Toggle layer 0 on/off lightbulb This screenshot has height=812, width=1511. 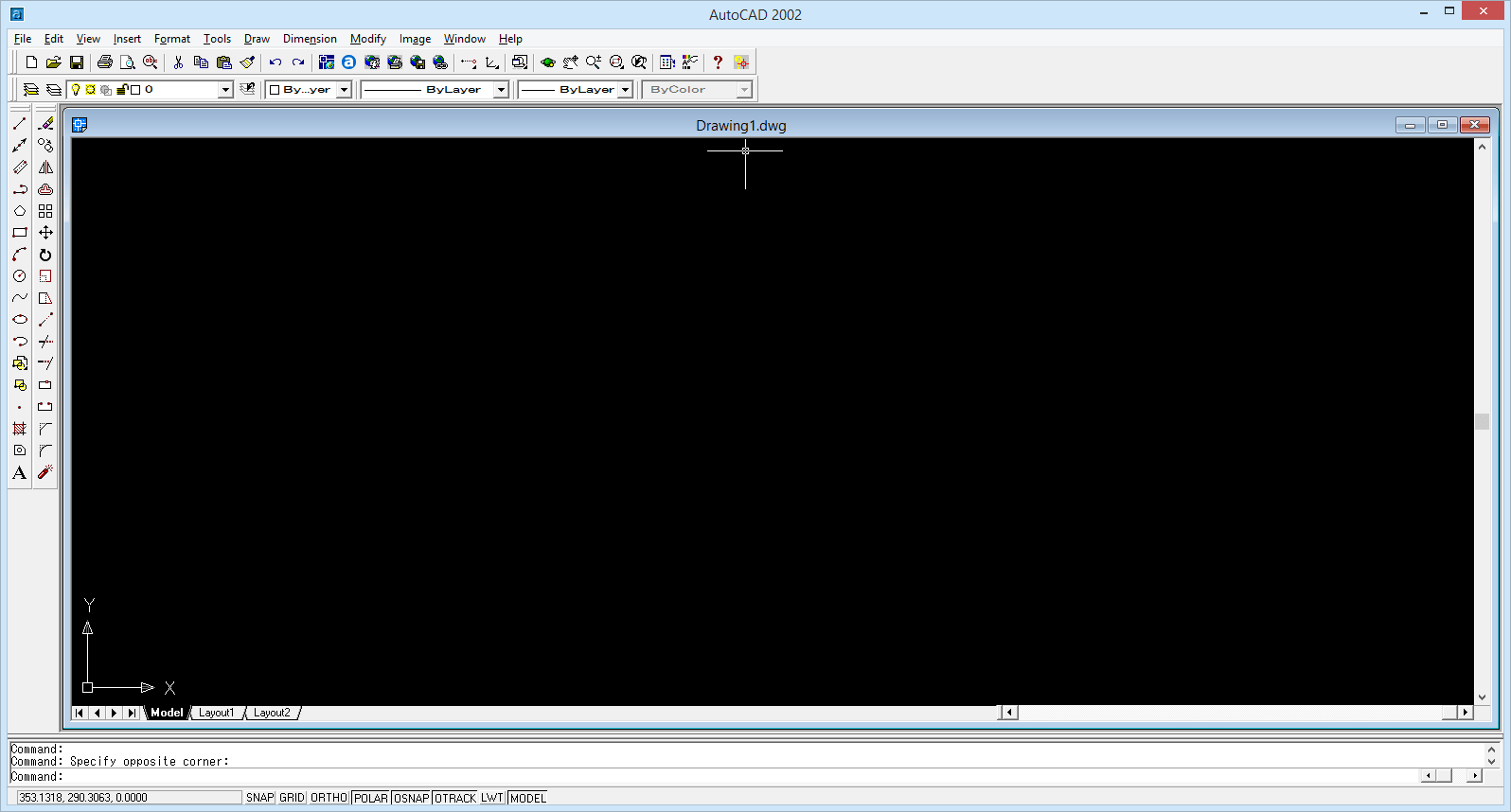76,90
